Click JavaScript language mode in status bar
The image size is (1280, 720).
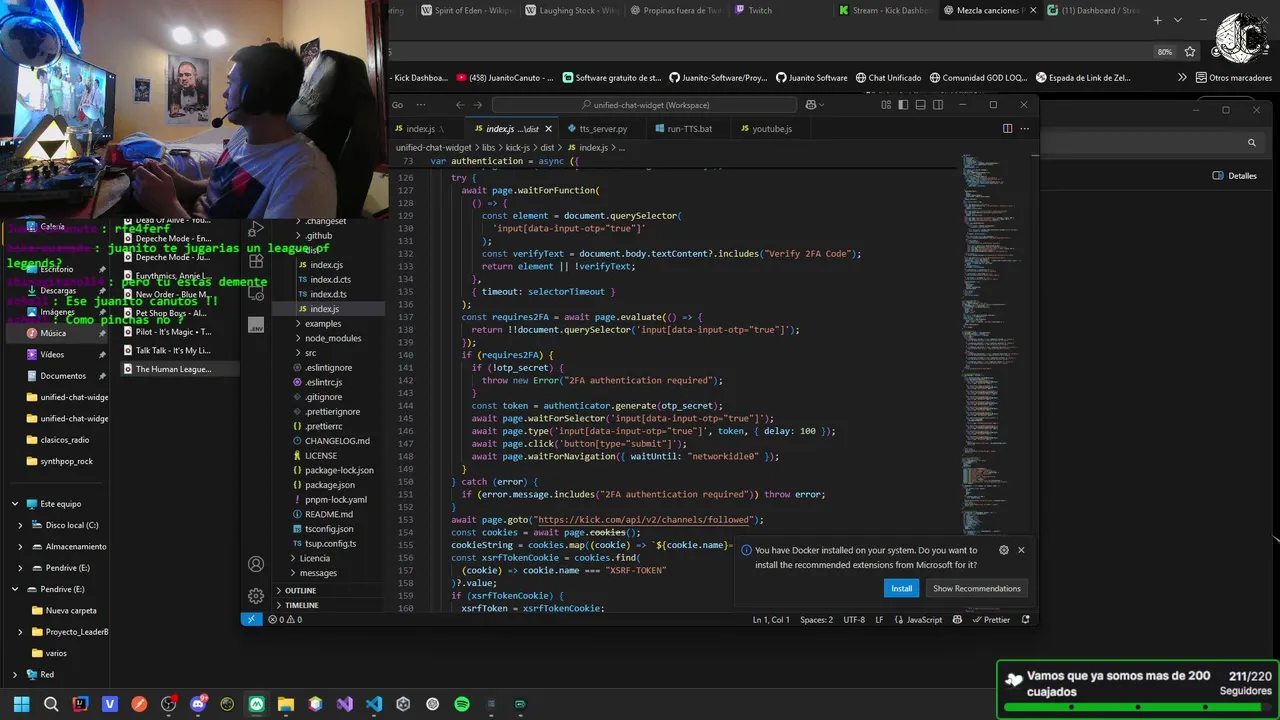click(x=918, y=619)
